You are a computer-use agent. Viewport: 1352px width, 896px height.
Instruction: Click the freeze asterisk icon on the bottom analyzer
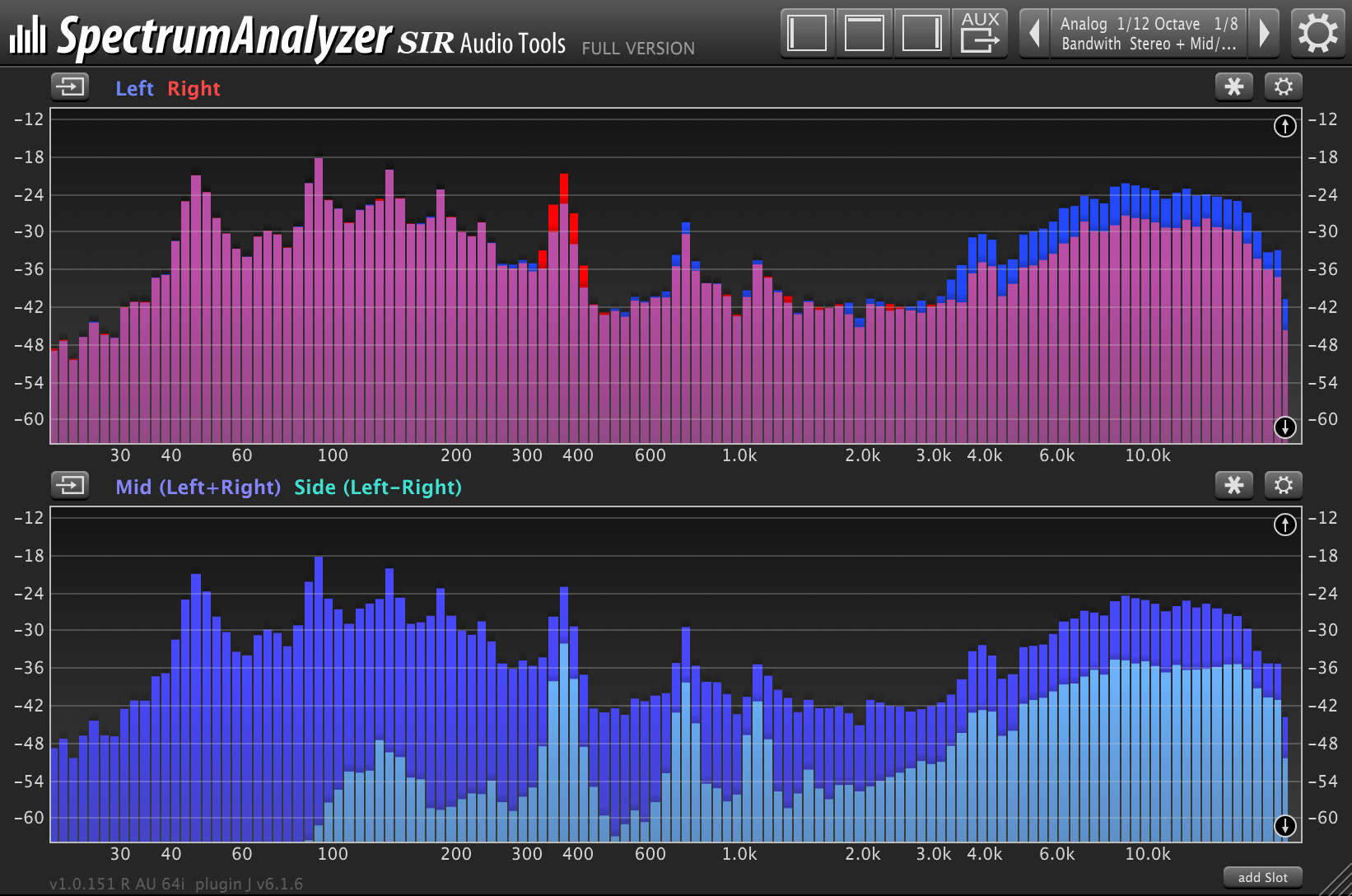[1233, 485]
